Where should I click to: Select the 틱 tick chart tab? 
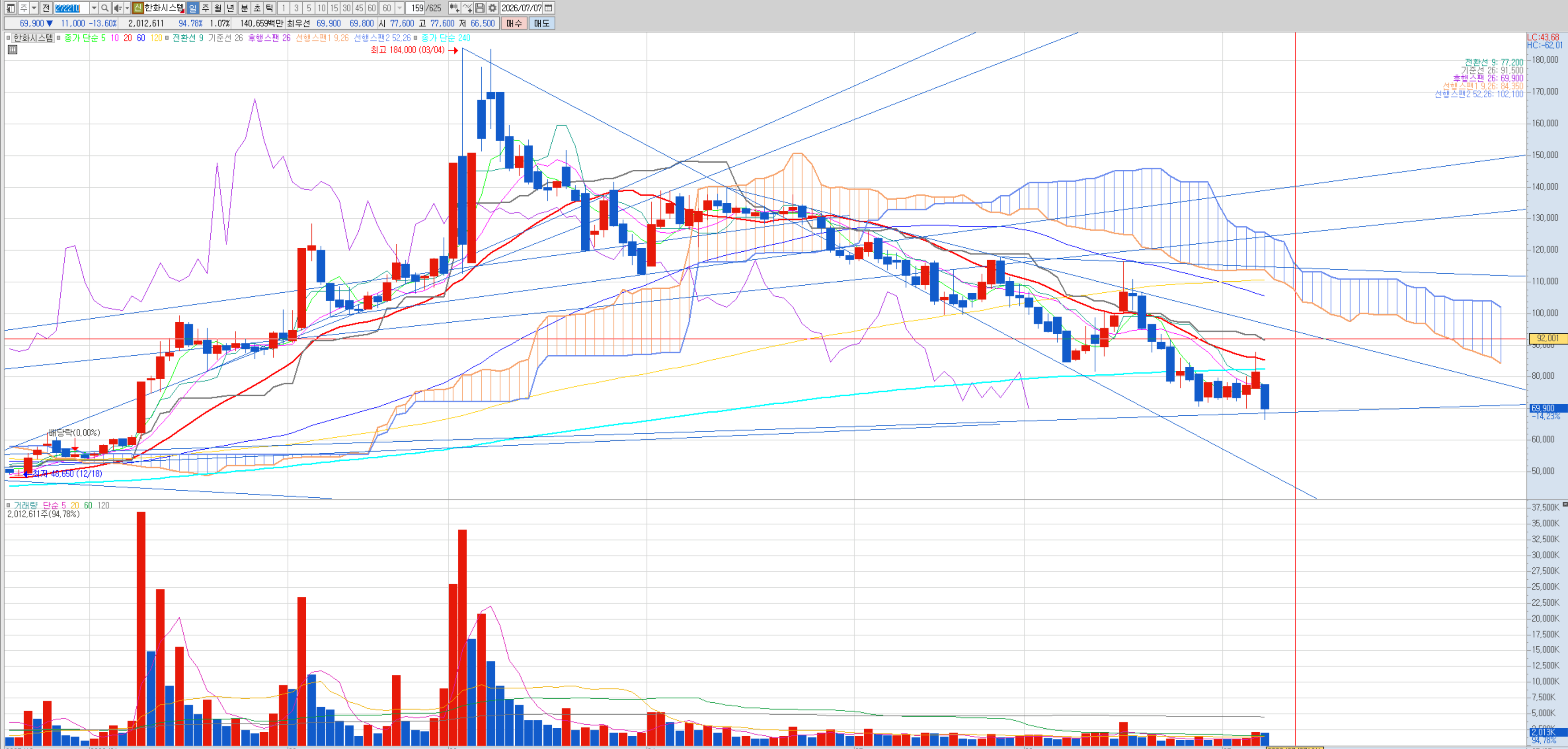point(270,8)
